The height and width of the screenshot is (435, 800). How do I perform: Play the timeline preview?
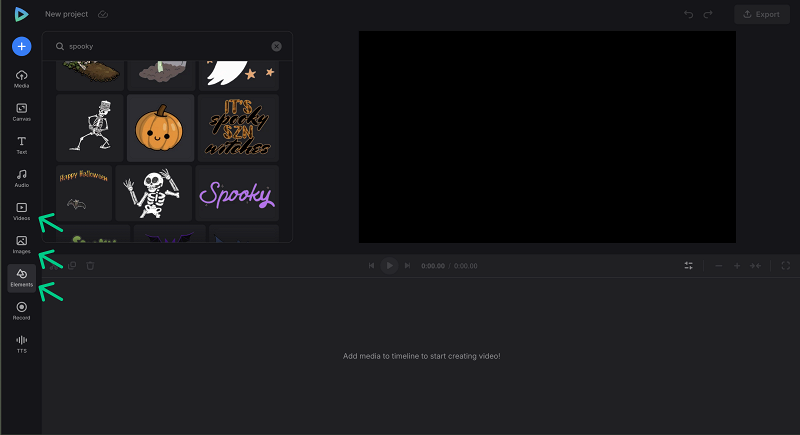(x=390, y=265)
